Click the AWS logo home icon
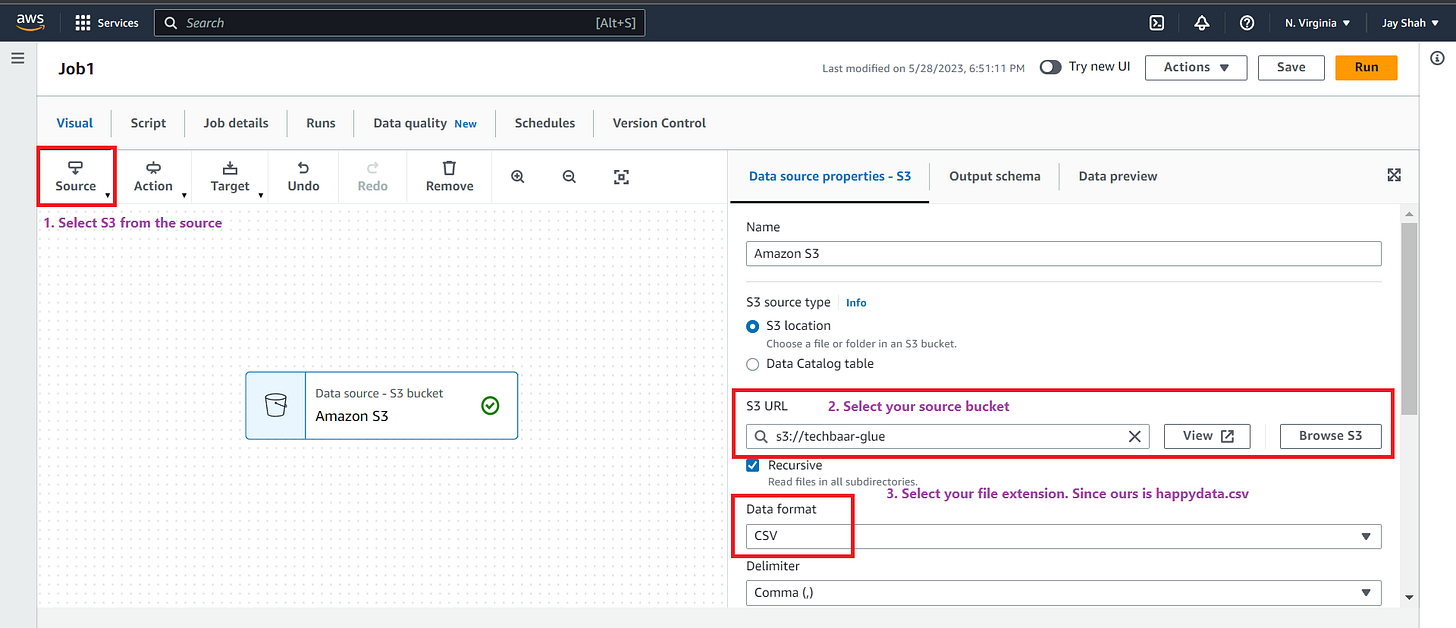Screen dimensions: 1456x628 (30, 22)
